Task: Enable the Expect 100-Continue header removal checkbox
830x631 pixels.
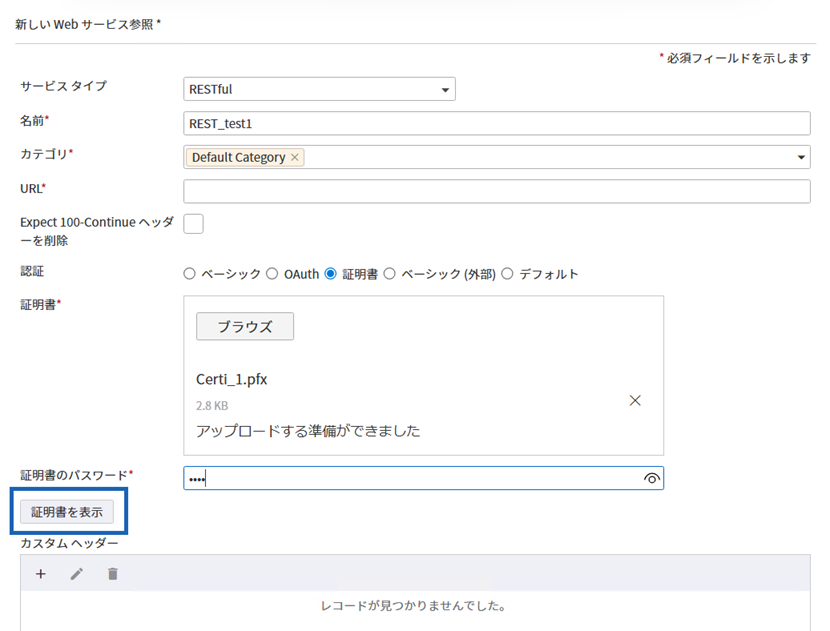Action: (x=193, y=223)
